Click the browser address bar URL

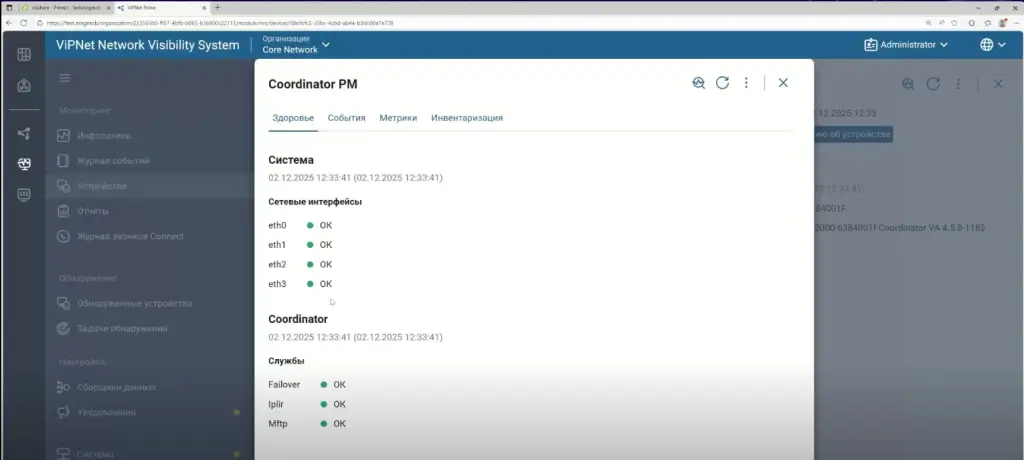click(220, 23)
